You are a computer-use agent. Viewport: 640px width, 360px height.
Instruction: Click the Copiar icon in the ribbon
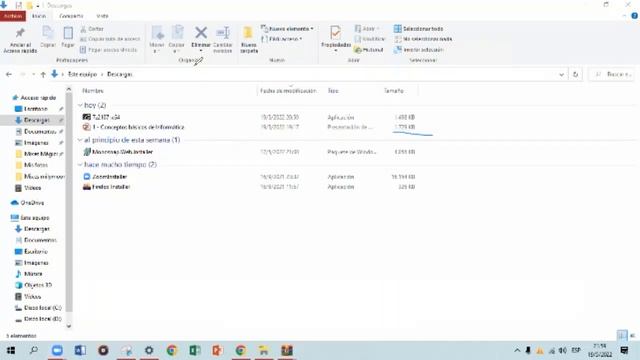tap(48, 33)
